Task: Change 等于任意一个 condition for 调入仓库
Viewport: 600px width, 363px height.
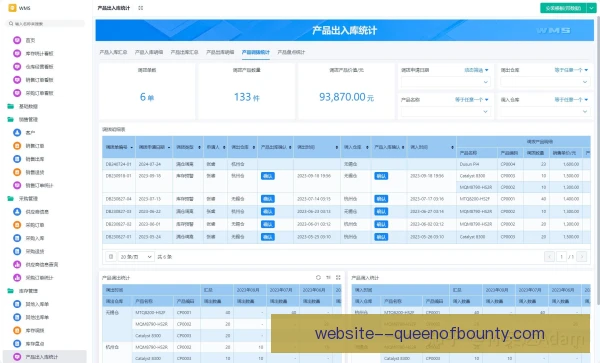Action: coord(571,99)
